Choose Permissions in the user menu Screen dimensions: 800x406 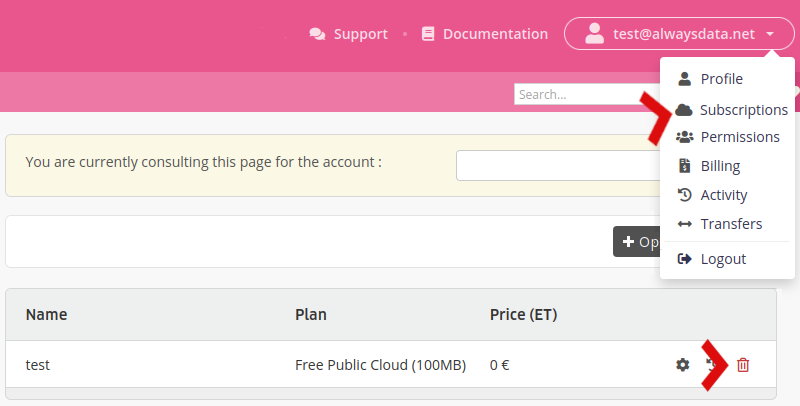point(739,137)
